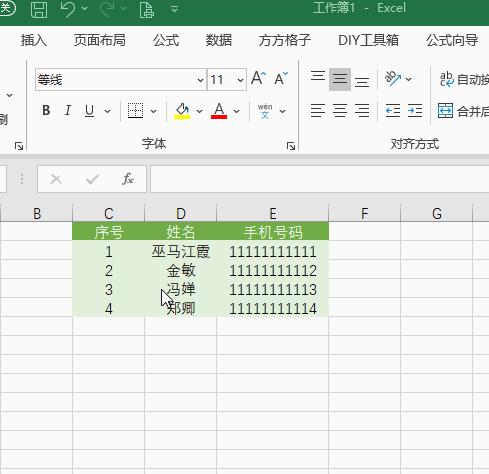Viewport: 489px width, 474px height.
Task: Click the Undo arrow icon
Action: [x=68, y=9]
